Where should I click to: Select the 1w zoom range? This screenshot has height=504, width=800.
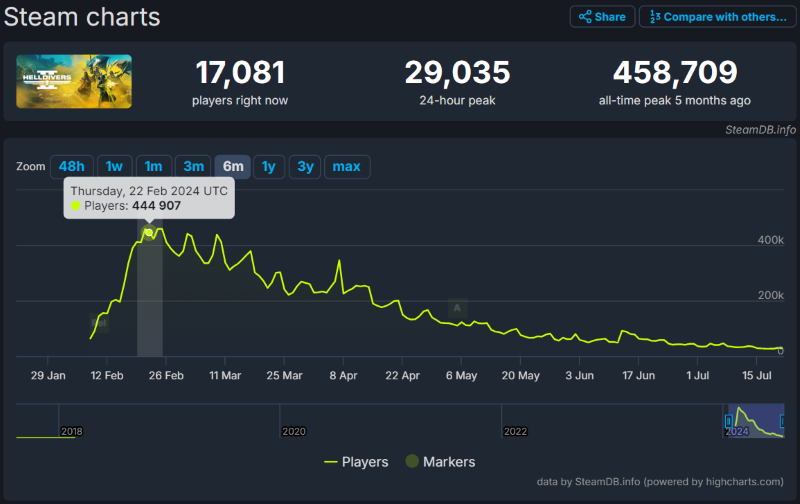point(114,166)
